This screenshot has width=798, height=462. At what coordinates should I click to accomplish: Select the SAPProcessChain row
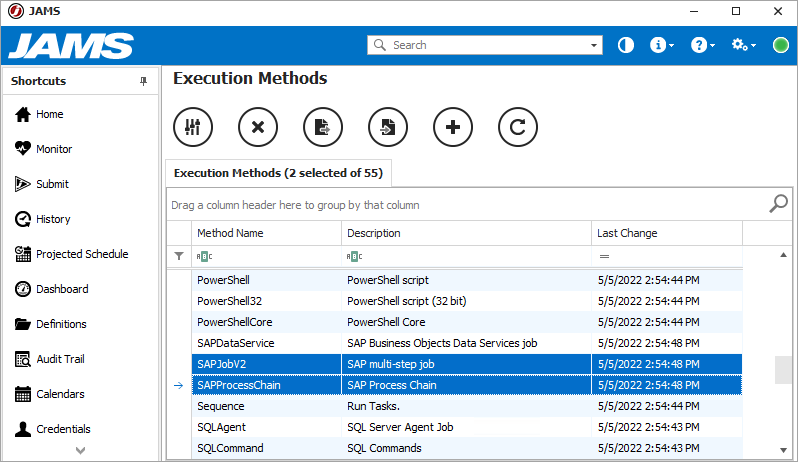point(467,385)
